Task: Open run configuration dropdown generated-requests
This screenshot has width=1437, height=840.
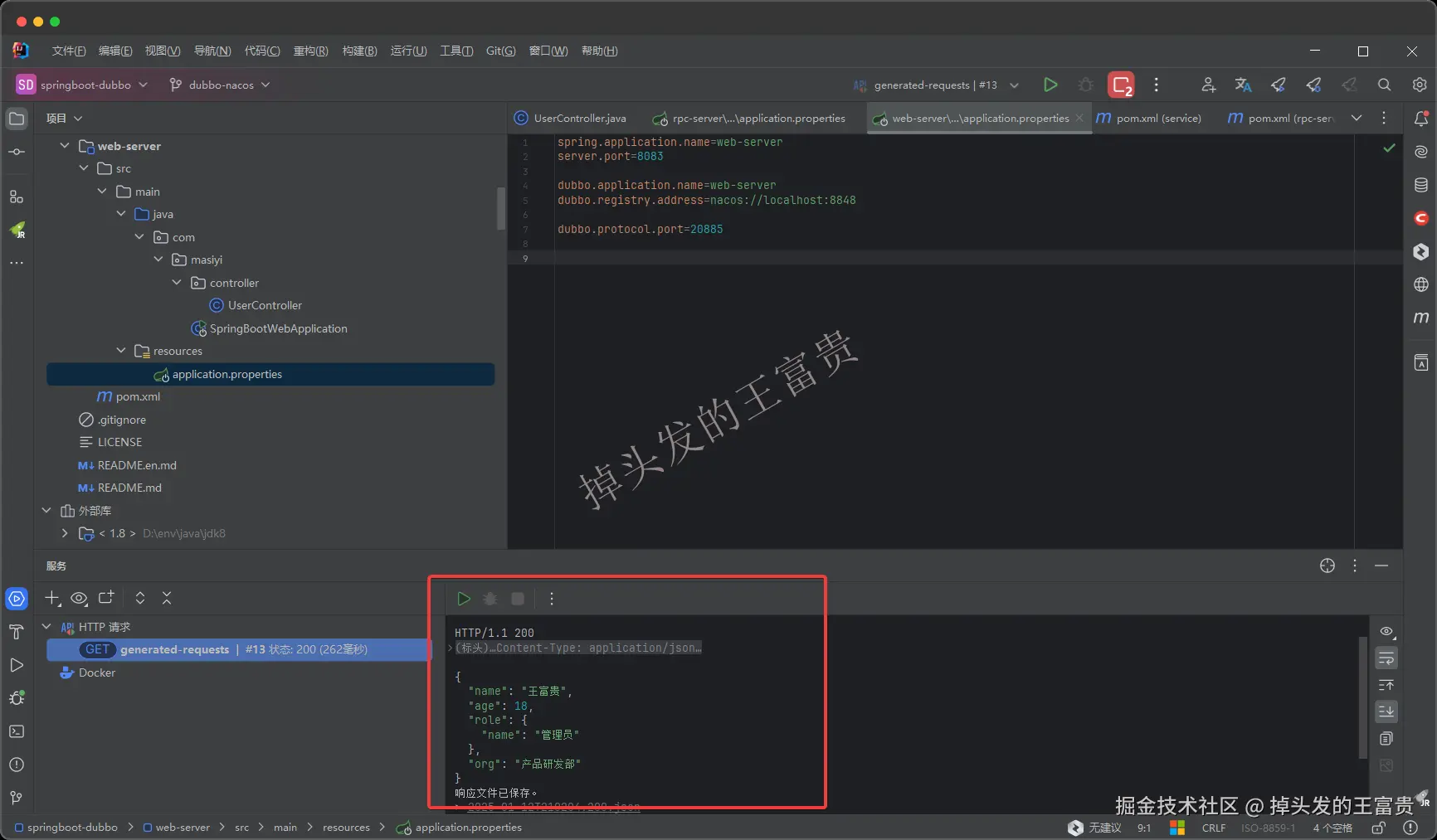Action: [x=936, y=85]
